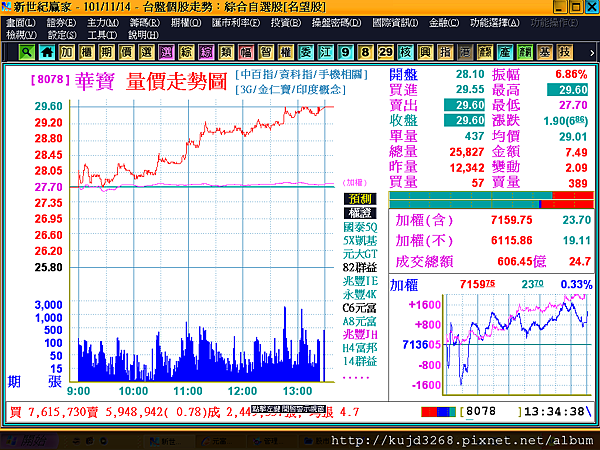
Task: Open the 基 toolbar icon
Action: tap(545, 52)
